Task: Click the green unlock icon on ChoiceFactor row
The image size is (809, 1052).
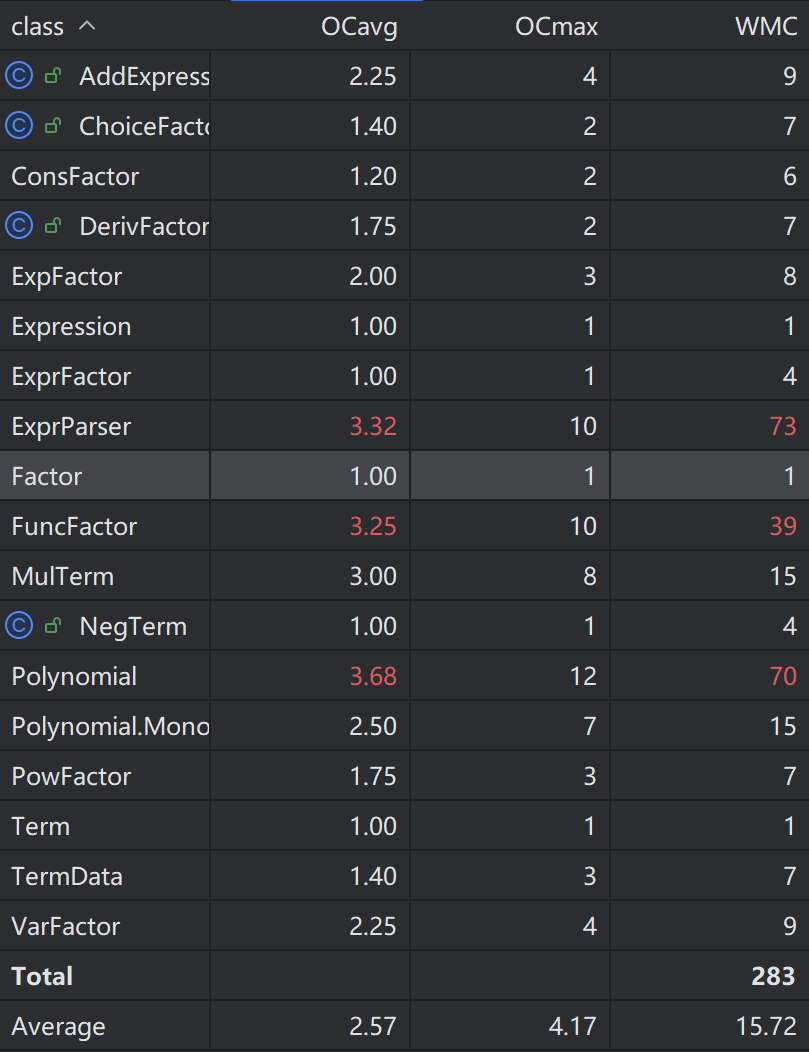Action: (x=53, y=125)
